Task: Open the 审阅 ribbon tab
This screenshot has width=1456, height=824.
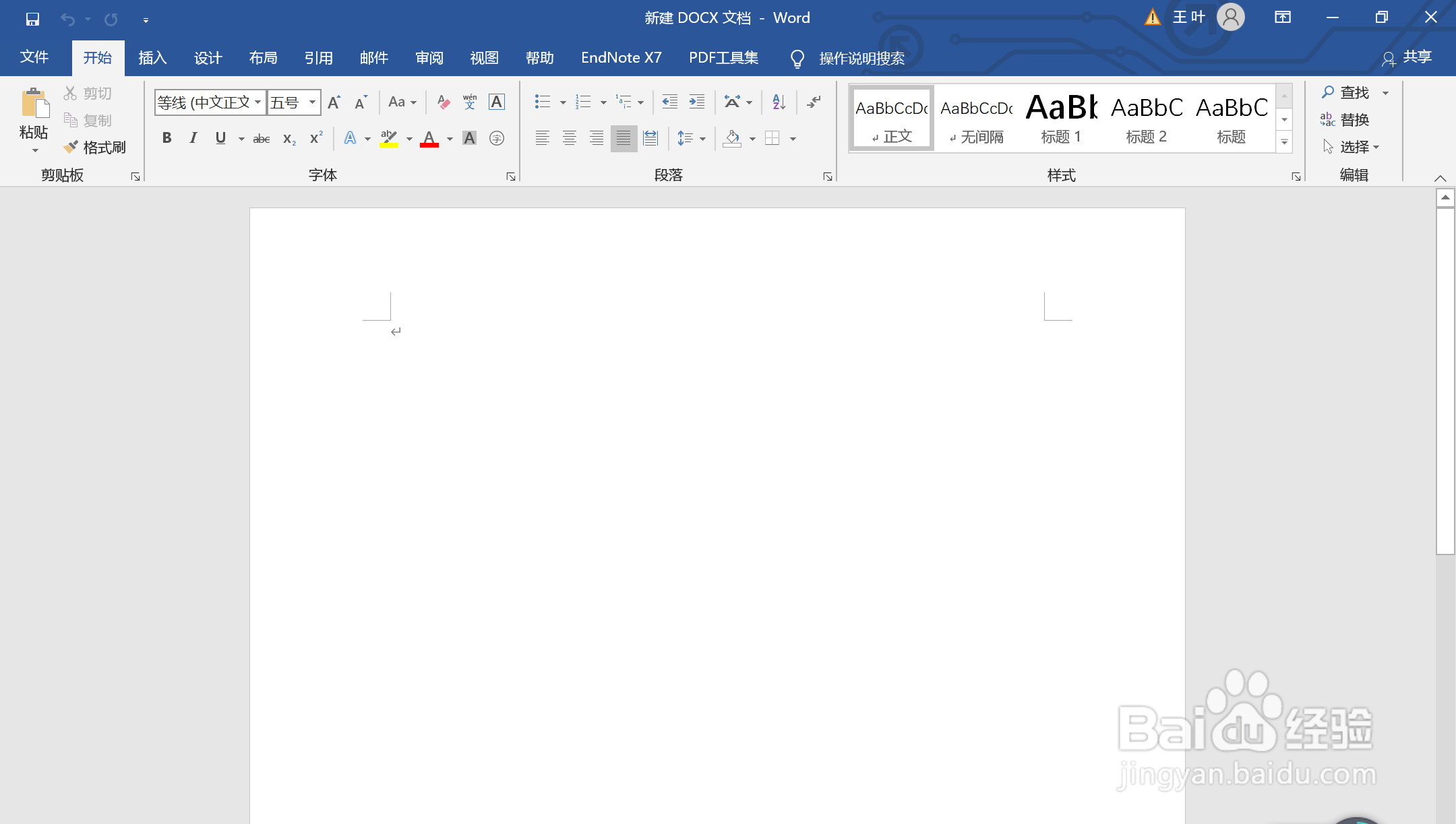Action: 429,58
